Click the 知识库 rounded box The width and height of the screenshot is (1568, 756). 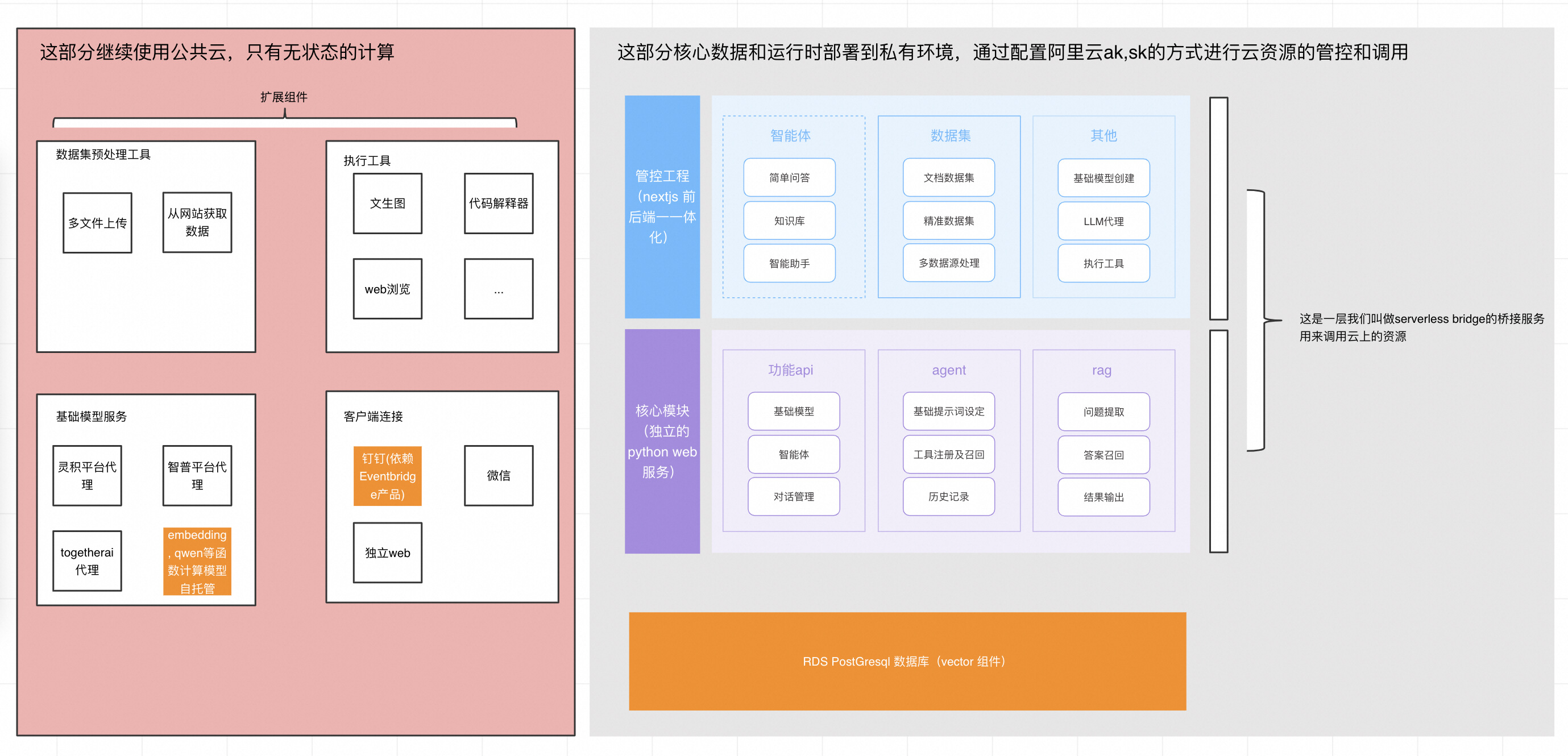[790, 221]
